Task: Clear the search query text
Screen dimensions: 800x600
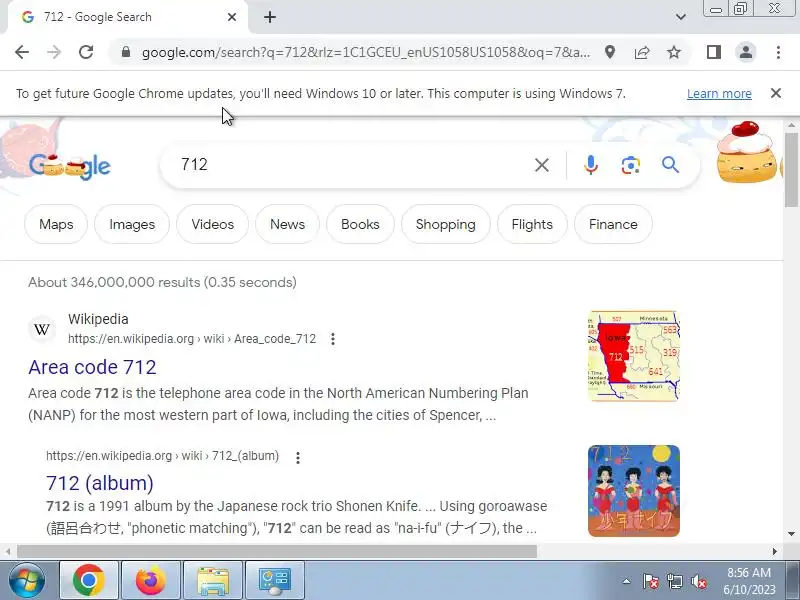Action: coord(542,165)
